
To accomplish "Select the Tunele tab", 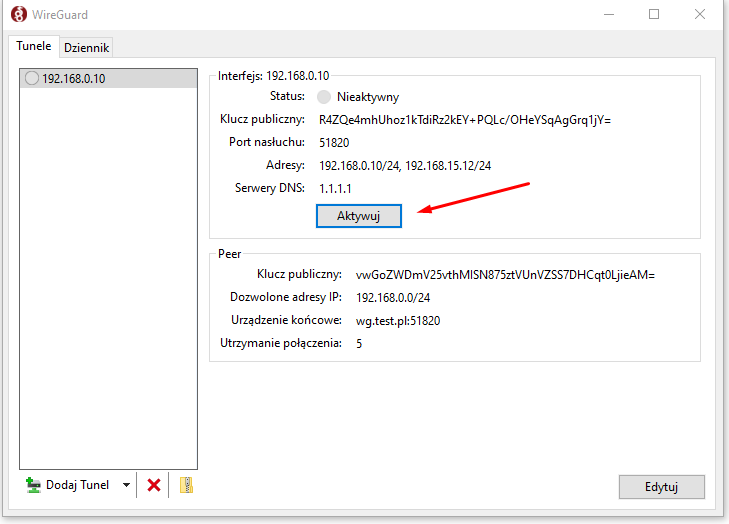I will pyautogui.click(x=33, y=47).
